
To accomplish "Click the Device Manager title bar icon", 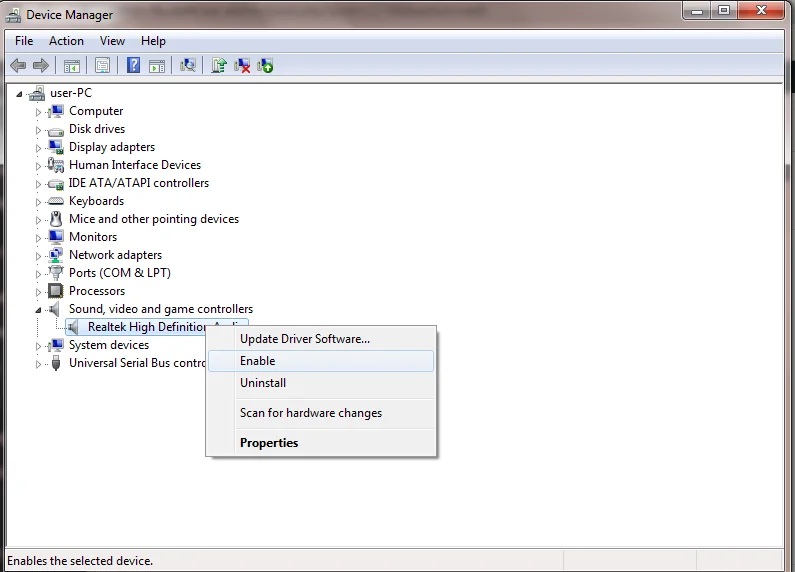I will tap(13, 15).
